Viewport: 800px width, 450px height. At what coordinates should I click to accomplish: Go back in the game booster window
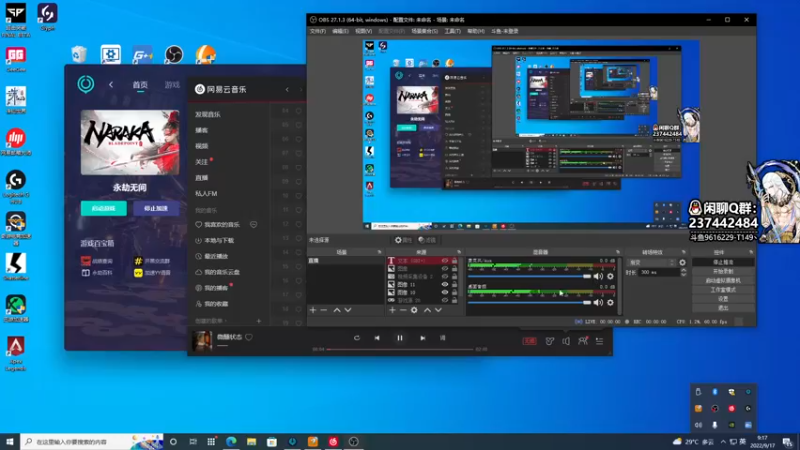pos(111,85)
